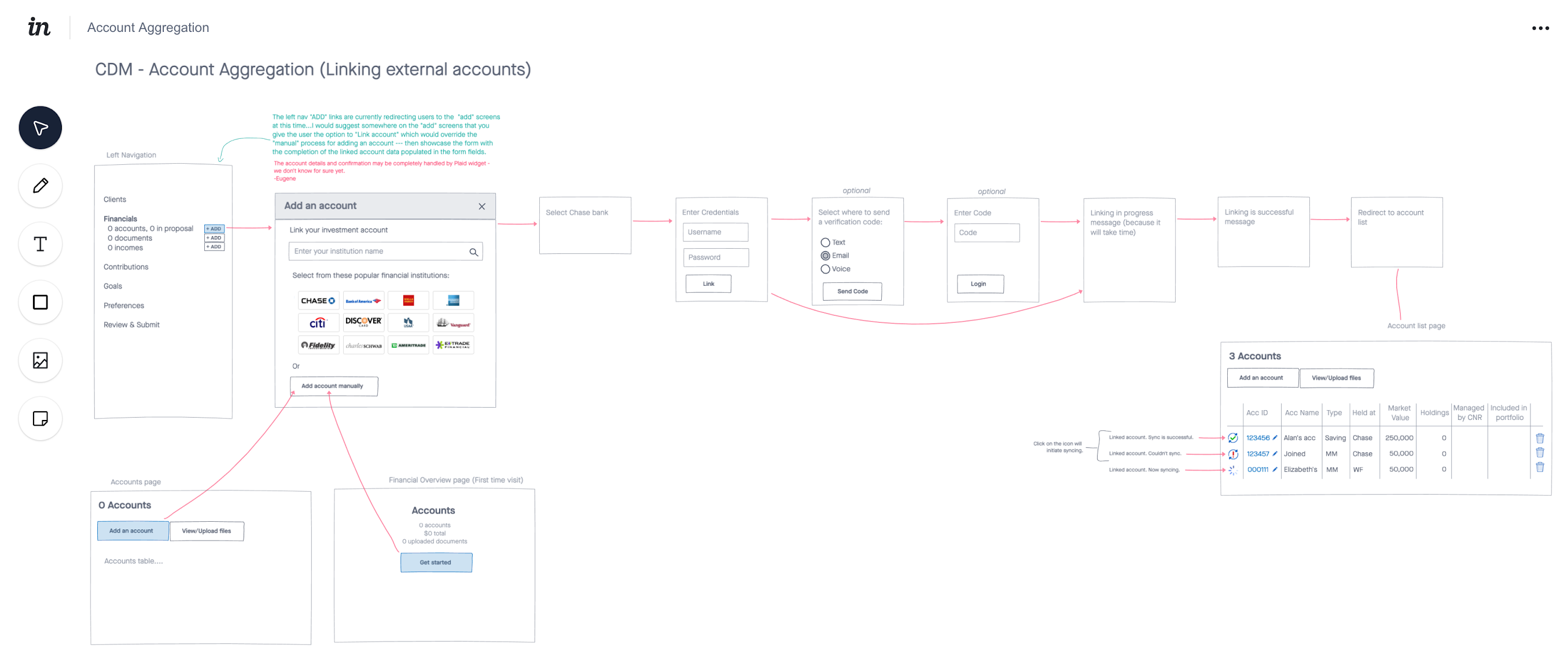Viewport: 1568px width, 671px height.
Task: Select the Email verification option
Action: pyautogui.click(x=825, y=256)
